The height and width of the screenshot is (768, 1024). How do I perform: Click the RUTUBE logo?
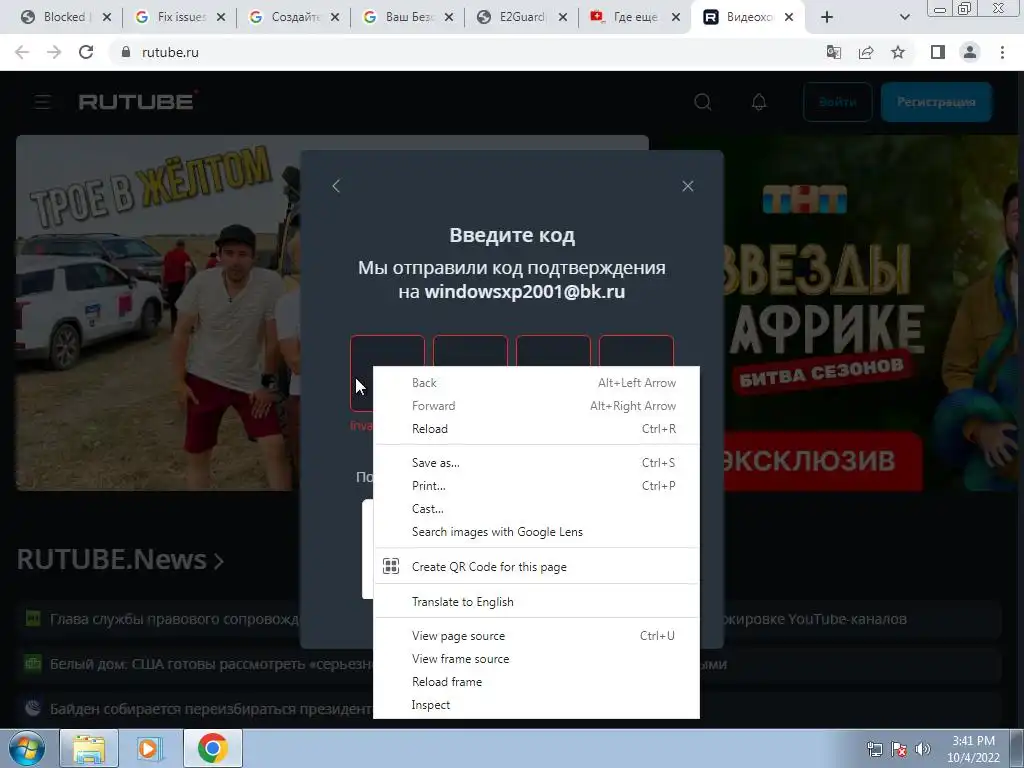pyautogui.click(x=138, y=101)
